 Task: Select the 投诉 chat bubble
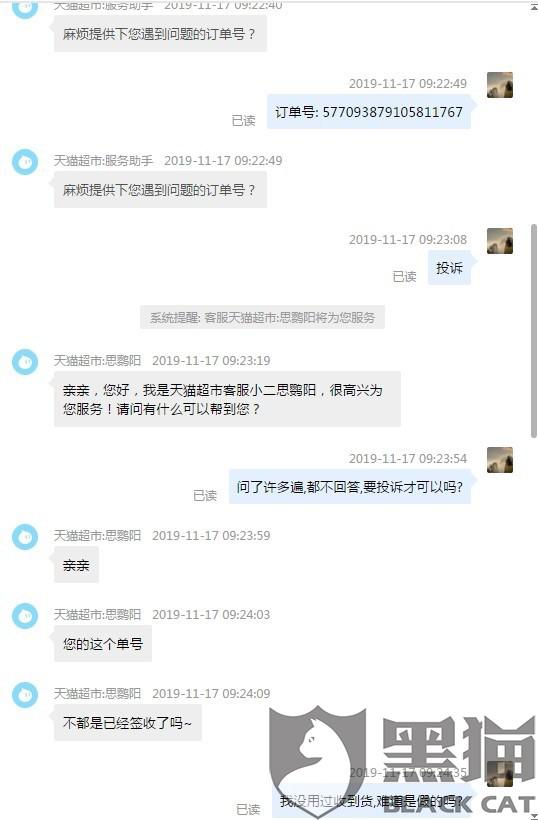[450, 268]
